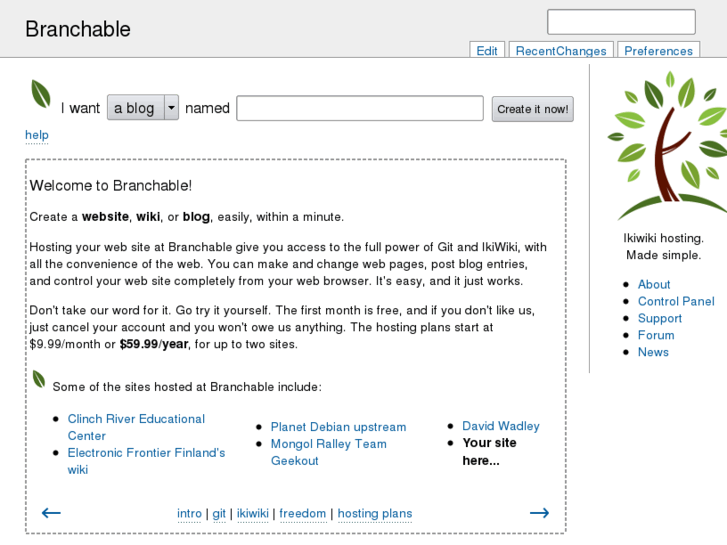Open the "a blog" site type dropdown

click(142, 108)
